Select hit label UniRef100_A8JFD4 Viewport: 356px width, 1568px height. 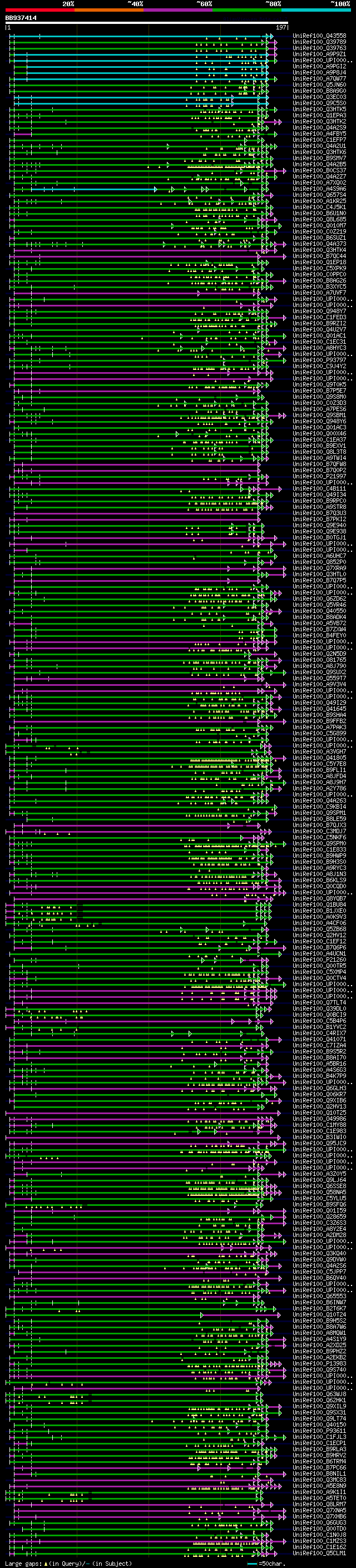pyautogui.click(x=319, y=776)
